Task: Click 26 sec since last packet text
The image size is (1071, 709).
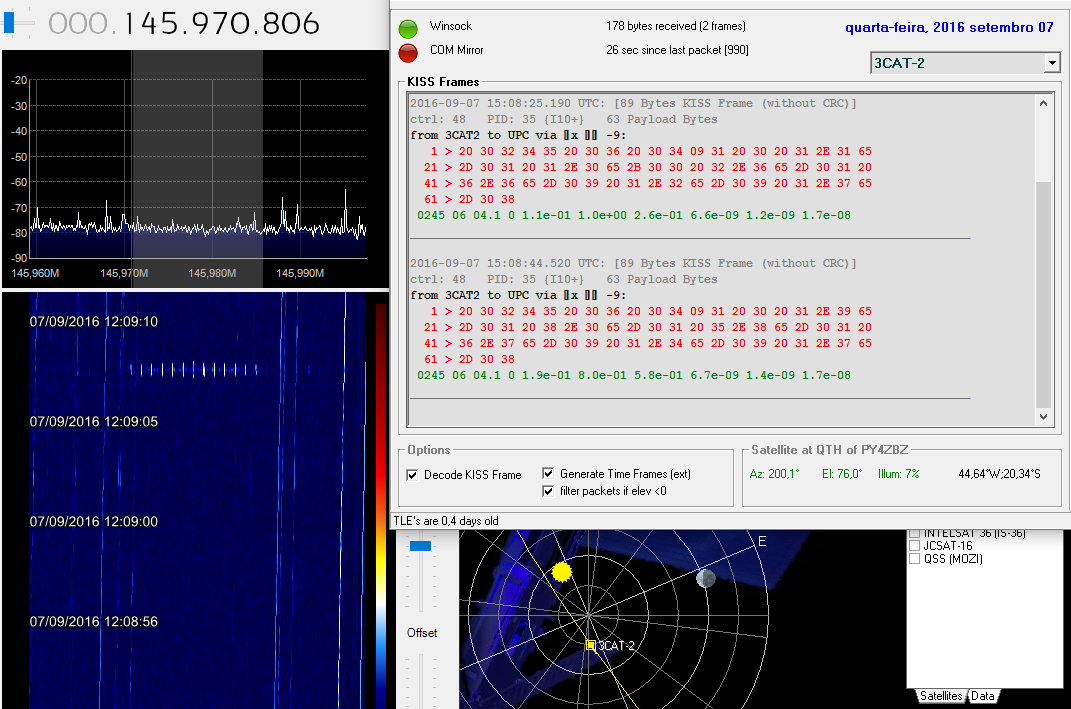Action: coord(677,50)
